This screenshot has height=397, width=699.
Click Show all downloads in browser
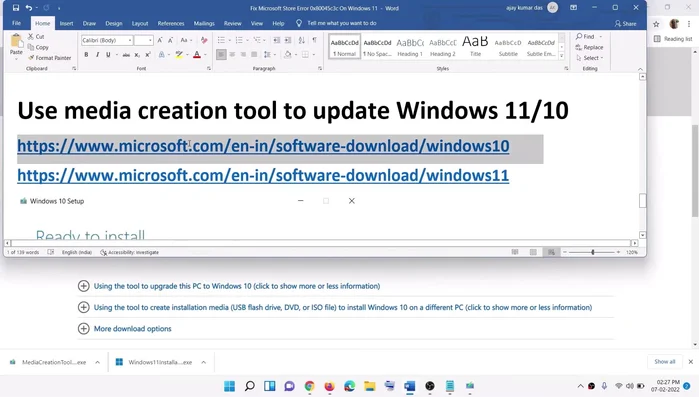665,362
